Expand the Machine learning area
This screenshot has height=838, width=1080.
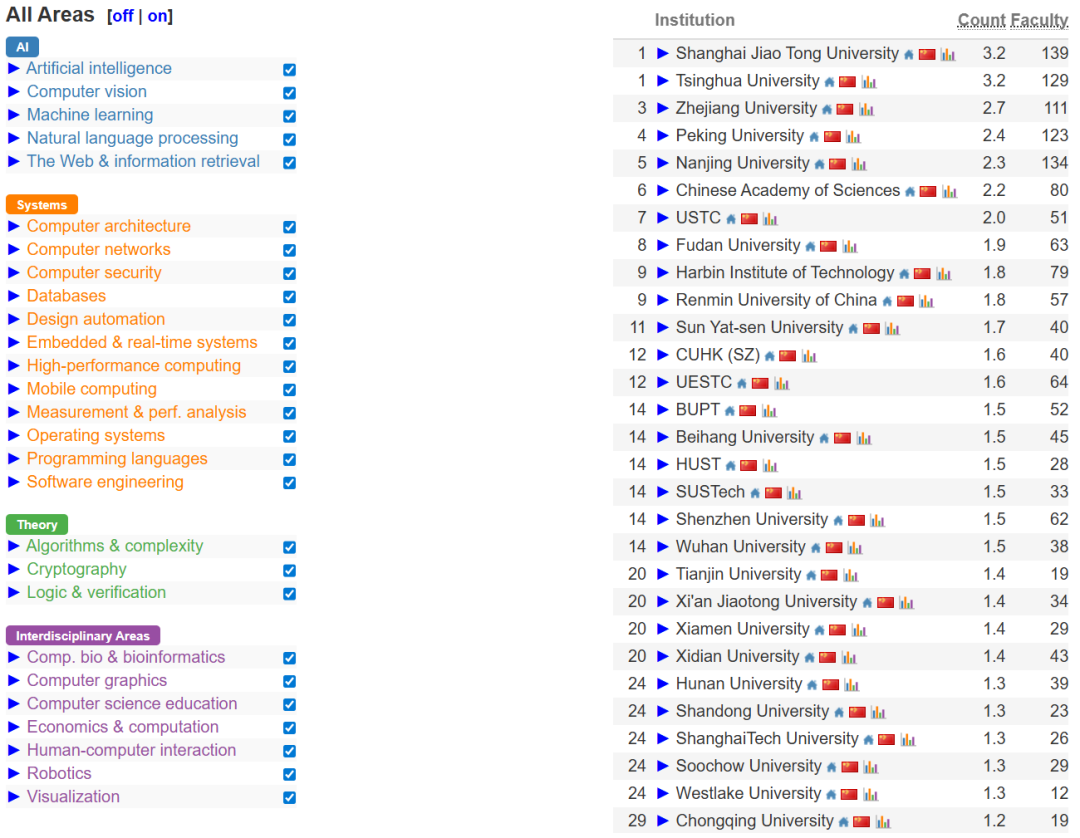click(x=12, y=115)
